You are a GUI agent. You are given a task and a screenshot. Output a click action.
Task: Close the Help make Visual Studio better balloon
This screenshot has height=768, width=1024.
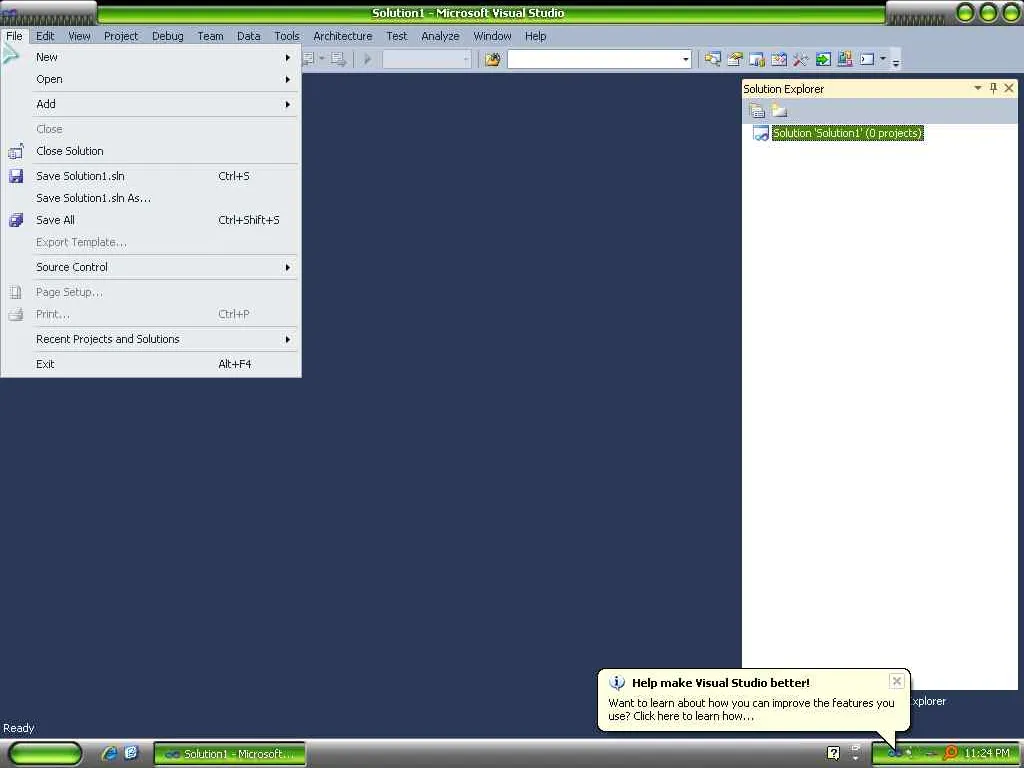coord(897,681)
